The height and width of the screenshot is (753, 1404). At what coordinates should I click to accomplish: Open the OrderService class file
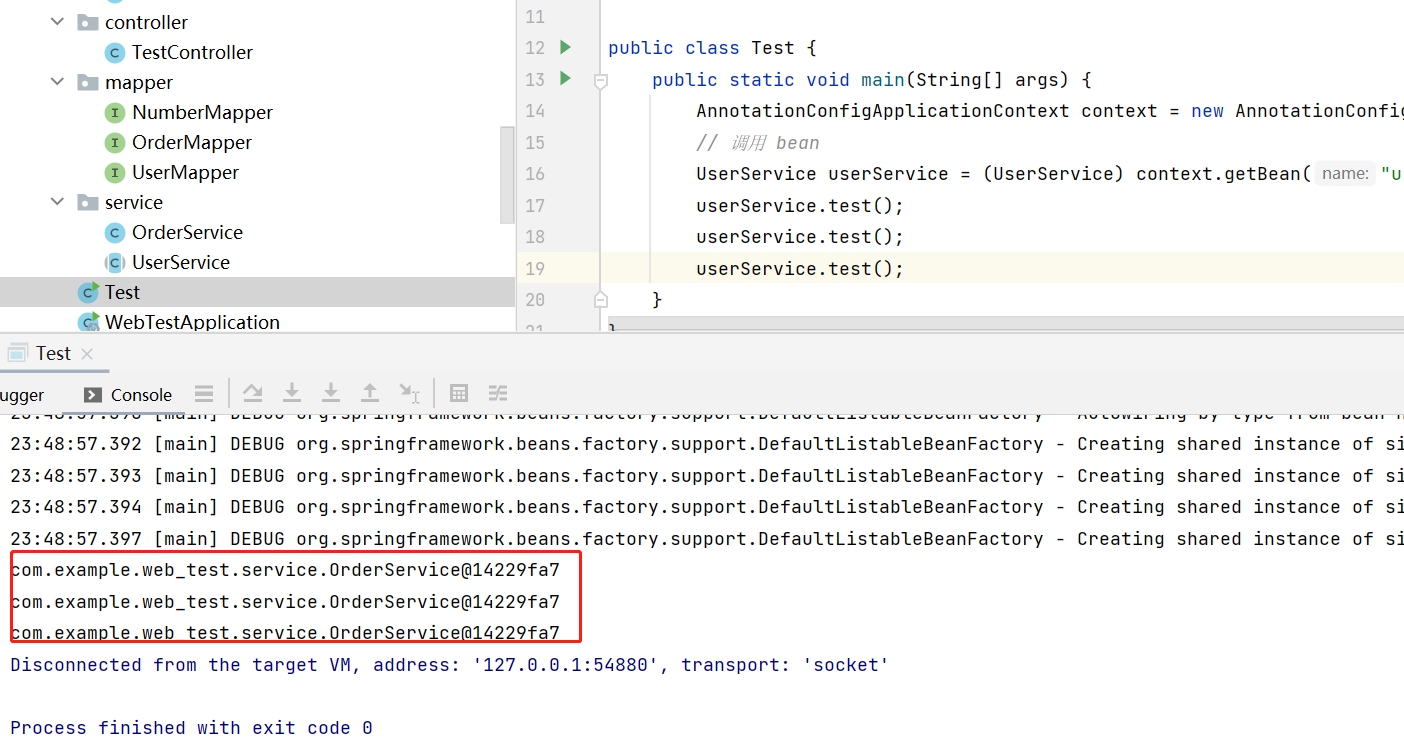point(187,232)
